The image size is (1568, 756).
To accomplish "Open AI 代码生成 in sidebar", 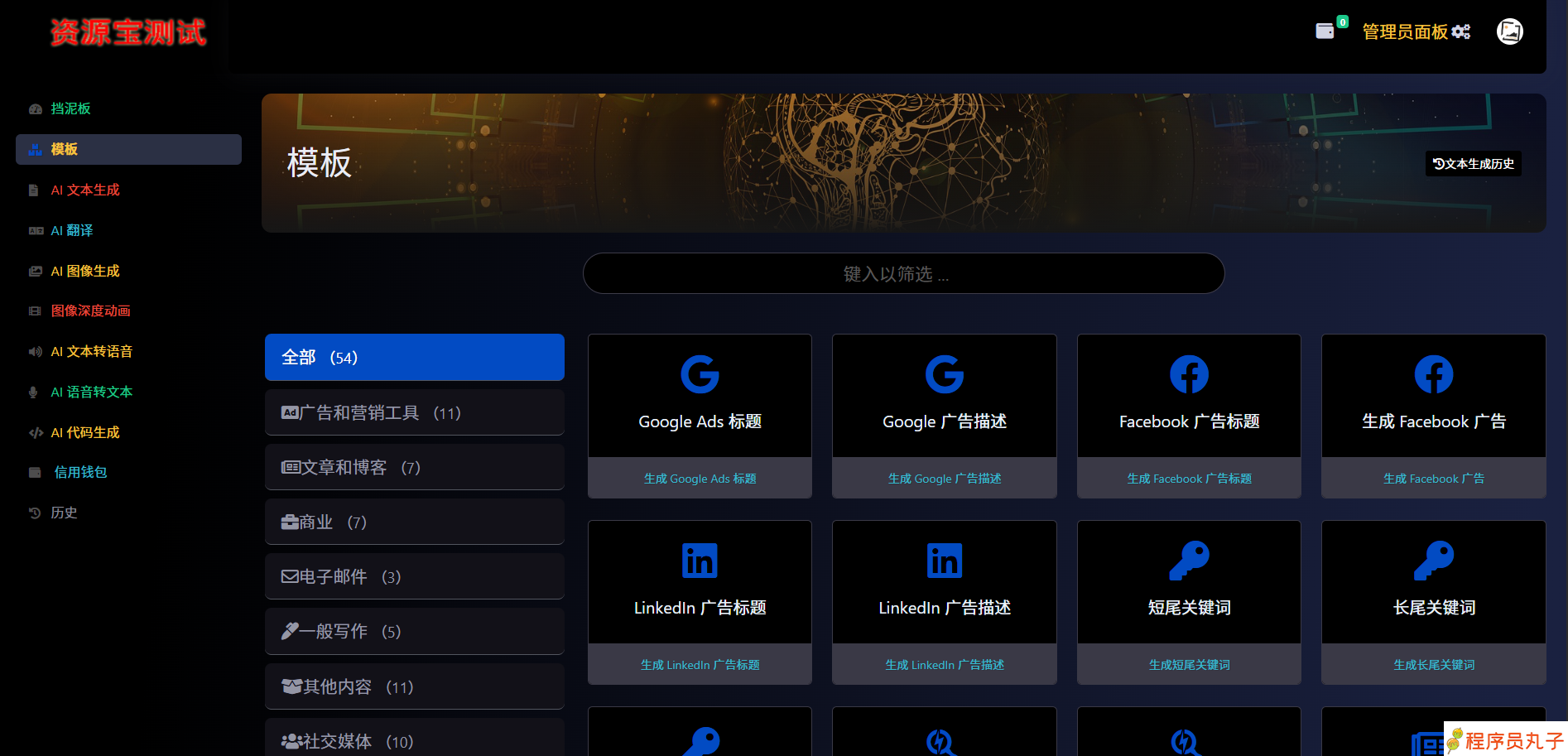I will click(x=85, y=432).
